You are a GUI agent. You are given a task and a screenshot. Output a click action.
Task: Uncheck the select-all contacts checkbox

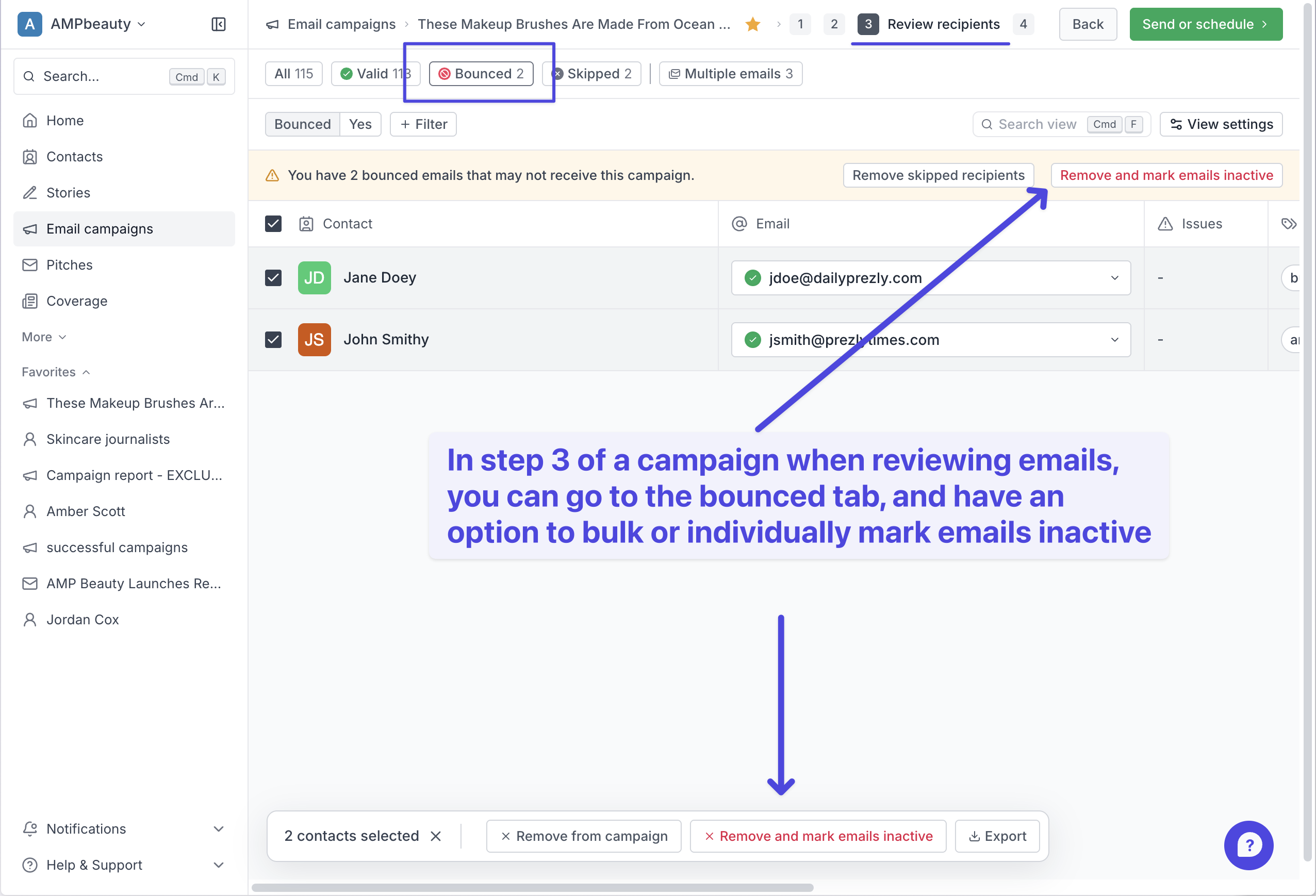273,224
